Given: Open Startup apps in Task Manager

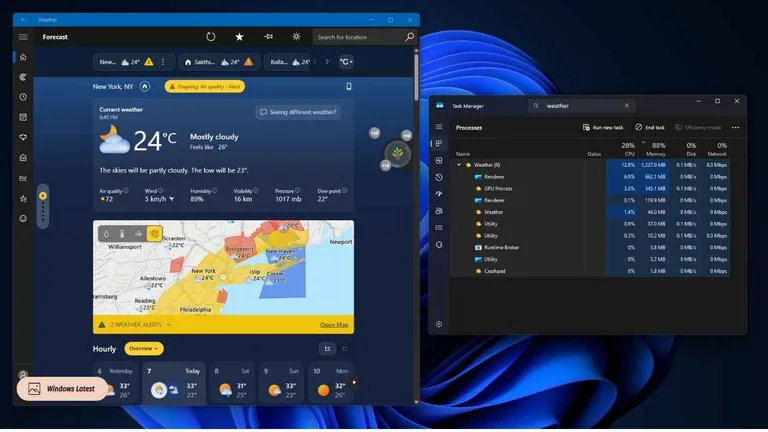Looking at the screenshot, I should (439, 194).
